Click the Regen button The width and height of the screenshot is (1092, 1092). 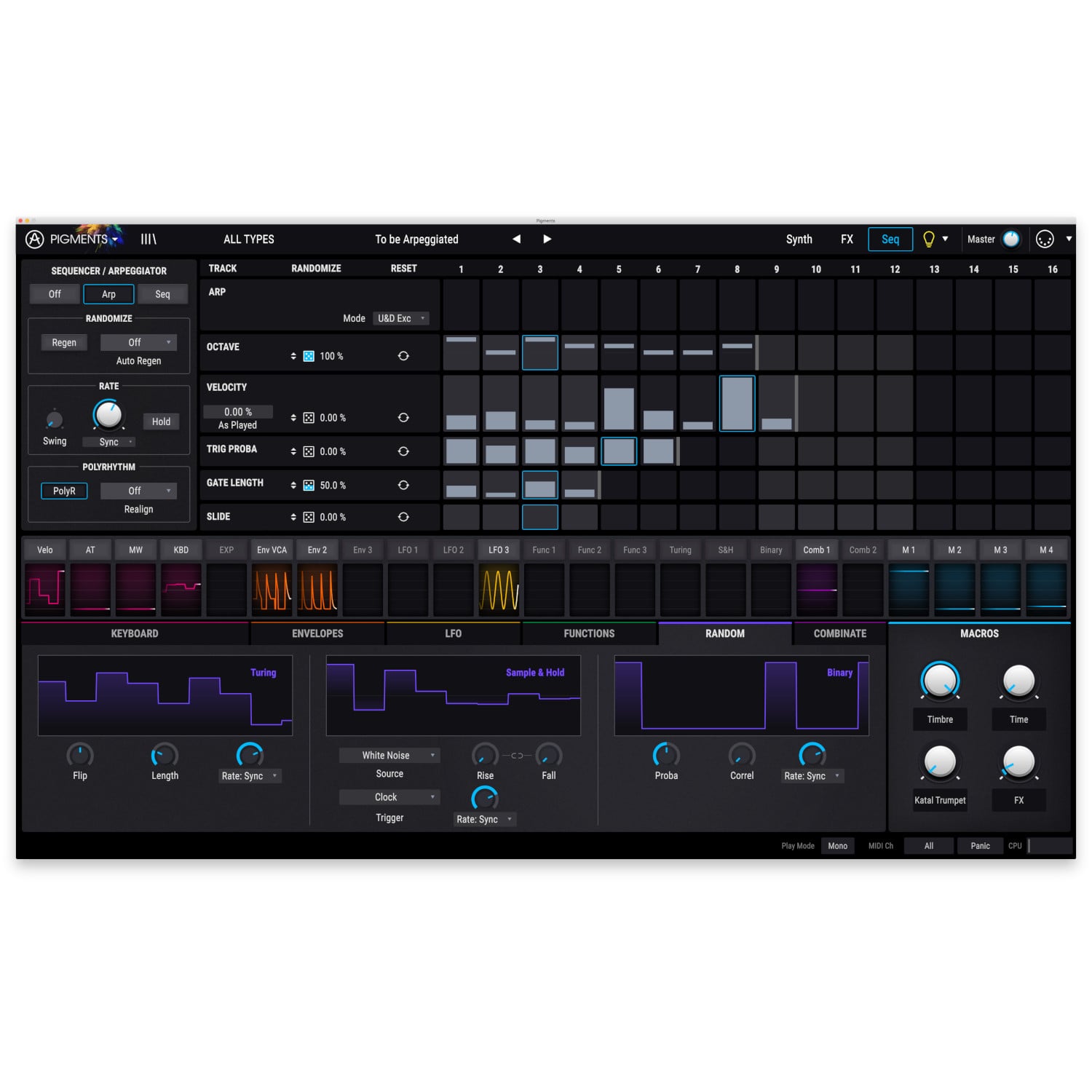[x=64, y=342]
